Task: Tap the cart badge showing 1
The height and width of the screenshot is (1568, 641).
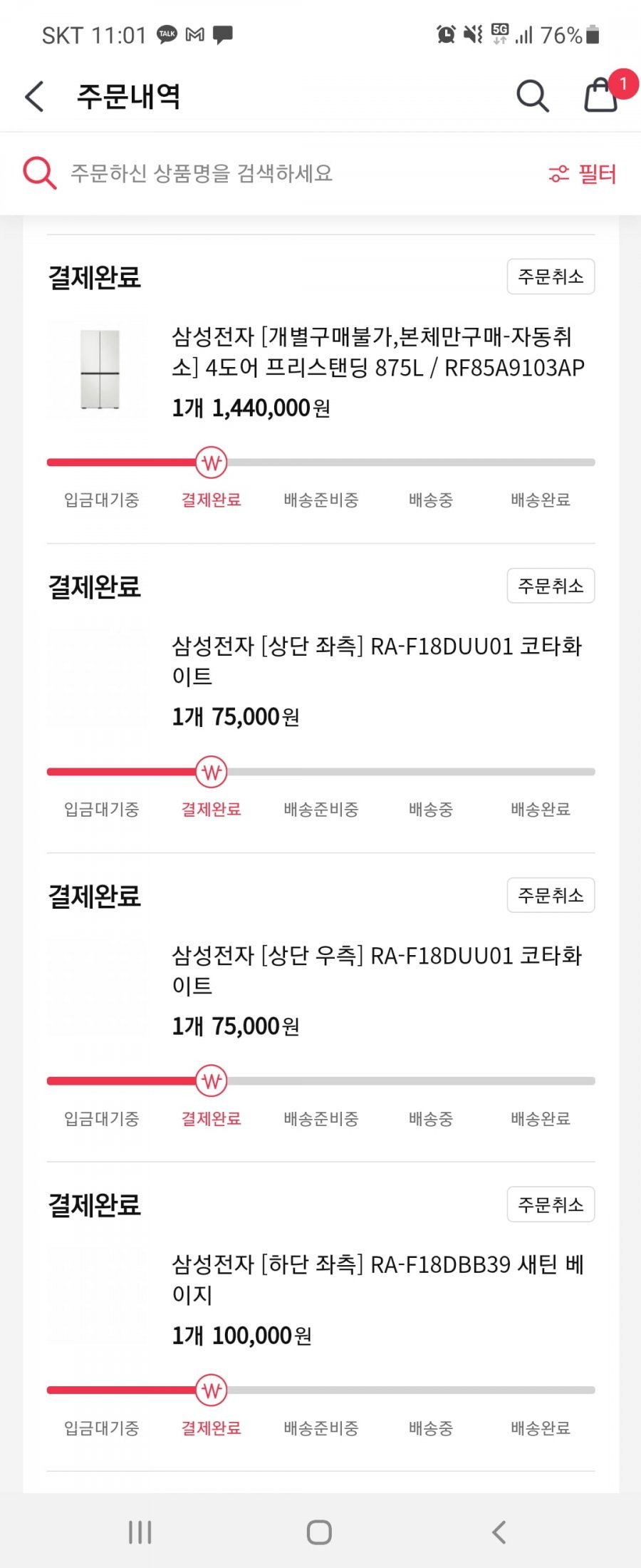Action: click(622, 84)
